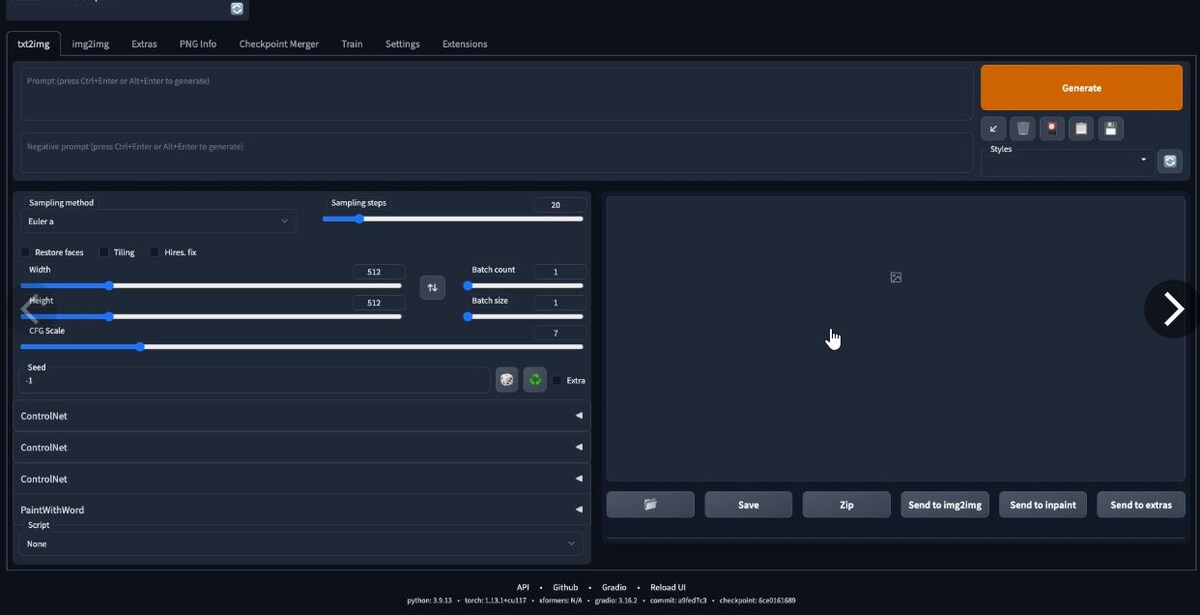Go to next slide with right arrow

(x=1173, y=309)
